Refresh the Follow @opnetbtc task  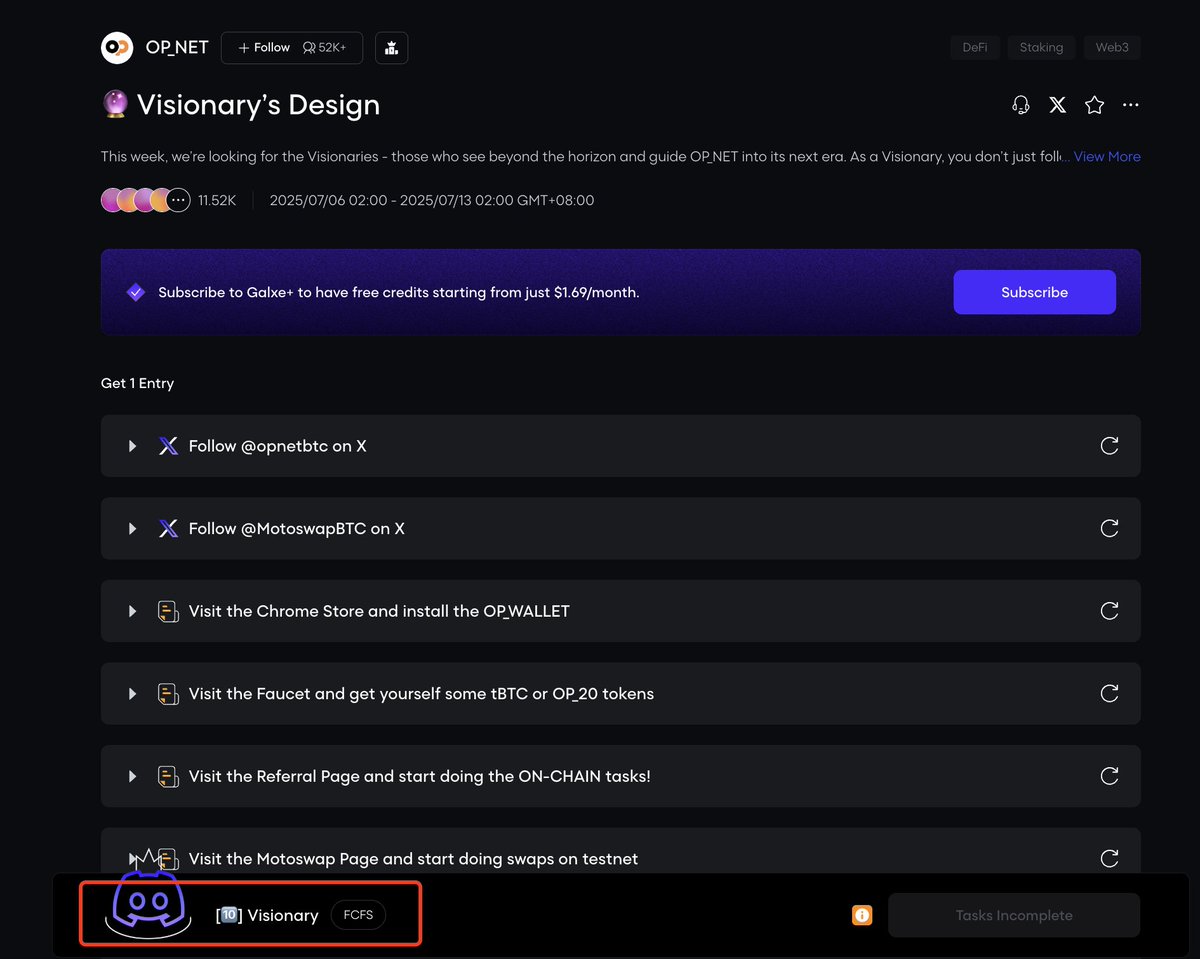tap(1109, 446)
